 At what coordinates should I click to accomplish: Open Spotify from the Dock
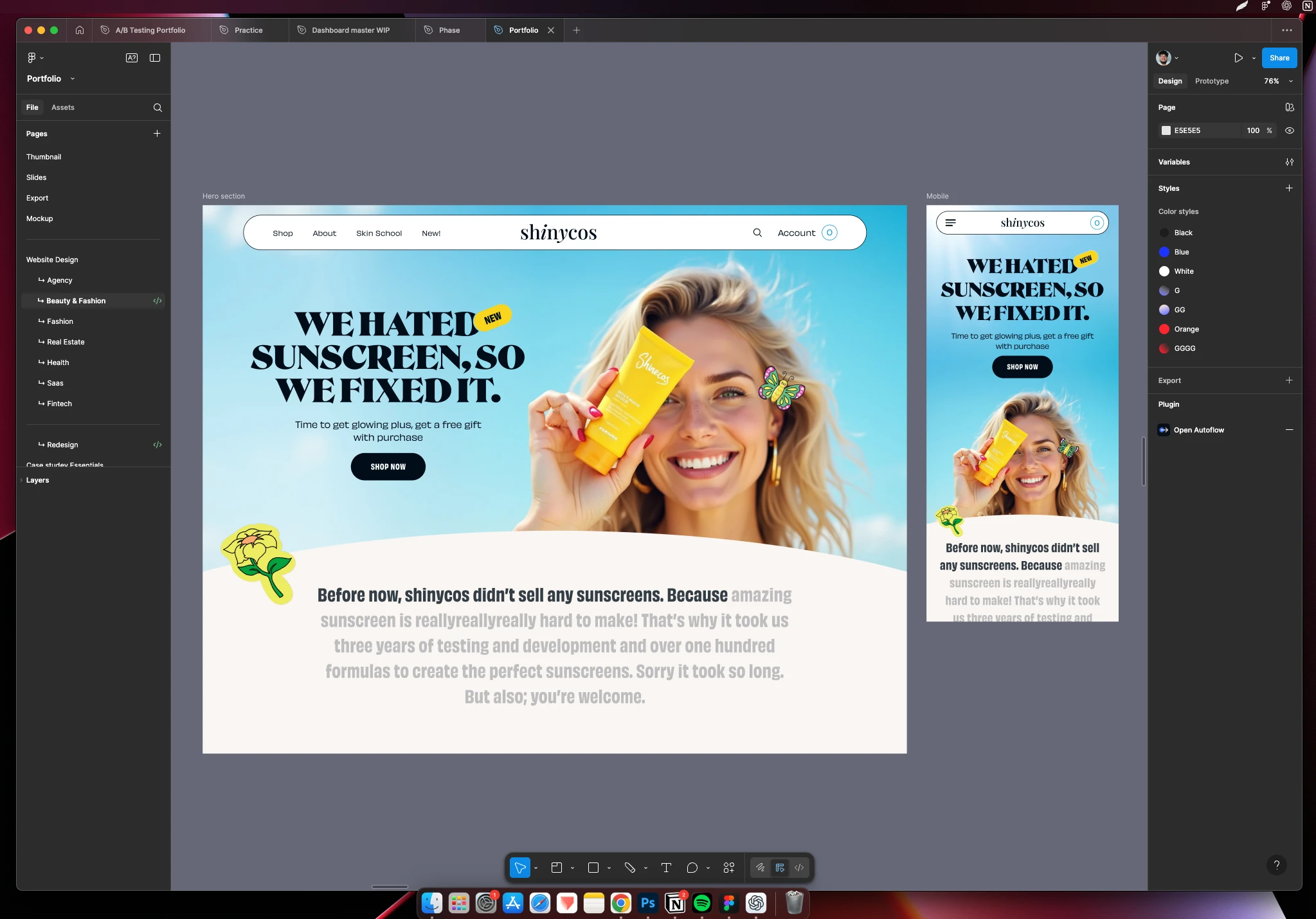click(702, 903)
